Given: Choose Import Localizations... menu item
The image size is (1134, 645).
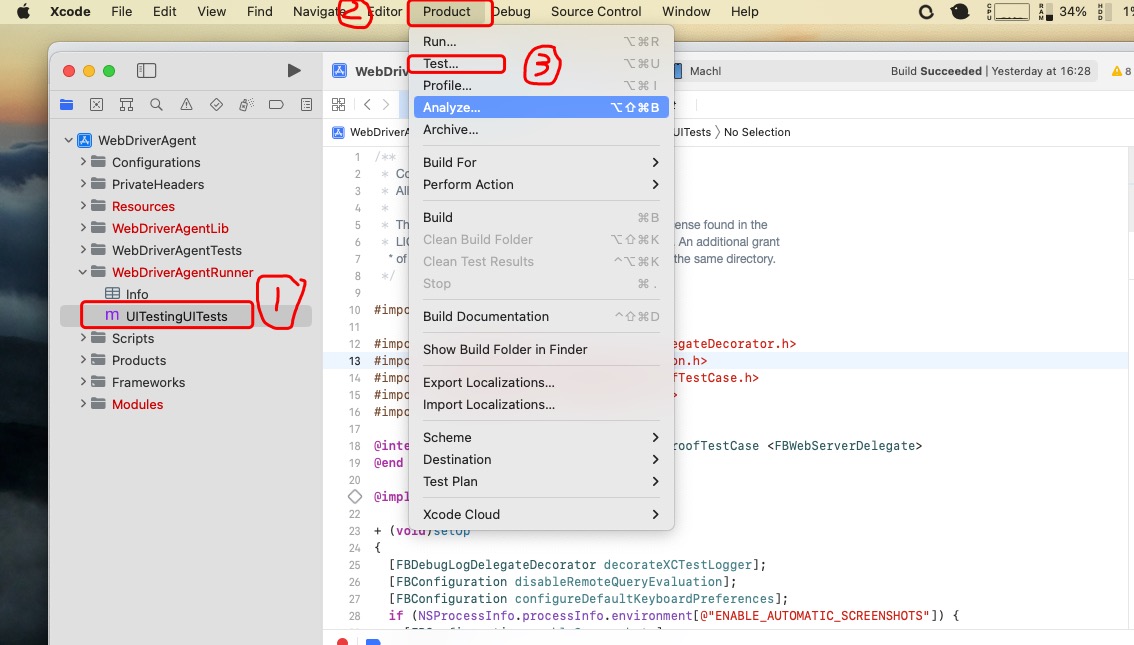Looking at the screenshot, I should coord(541,405).
